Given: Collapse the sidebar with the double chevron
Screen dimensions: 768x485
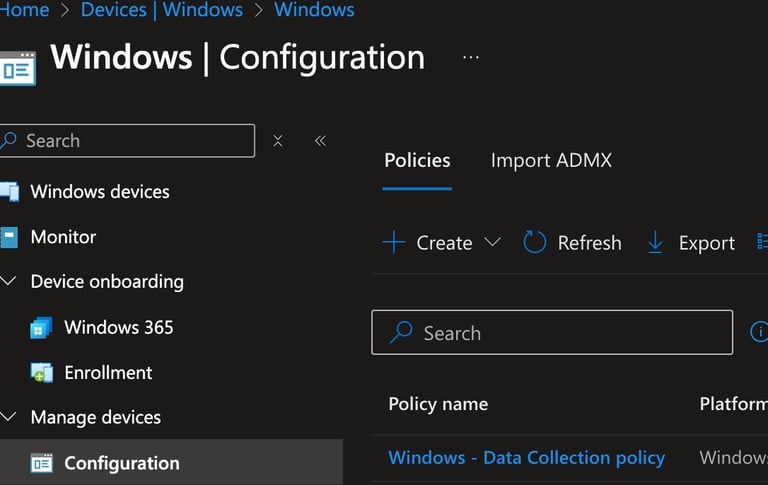Looking at the screenshot, I should click(320, 141).
